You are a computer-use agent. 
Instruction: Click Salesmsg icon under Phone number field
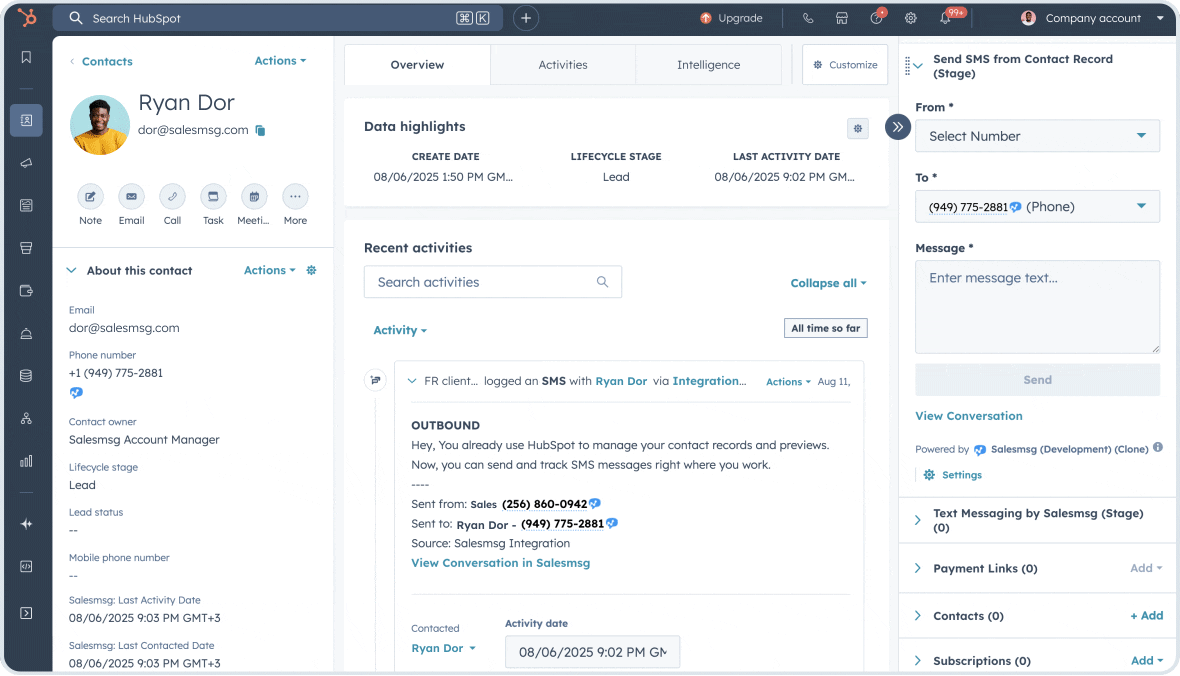[x=76, y=392]
